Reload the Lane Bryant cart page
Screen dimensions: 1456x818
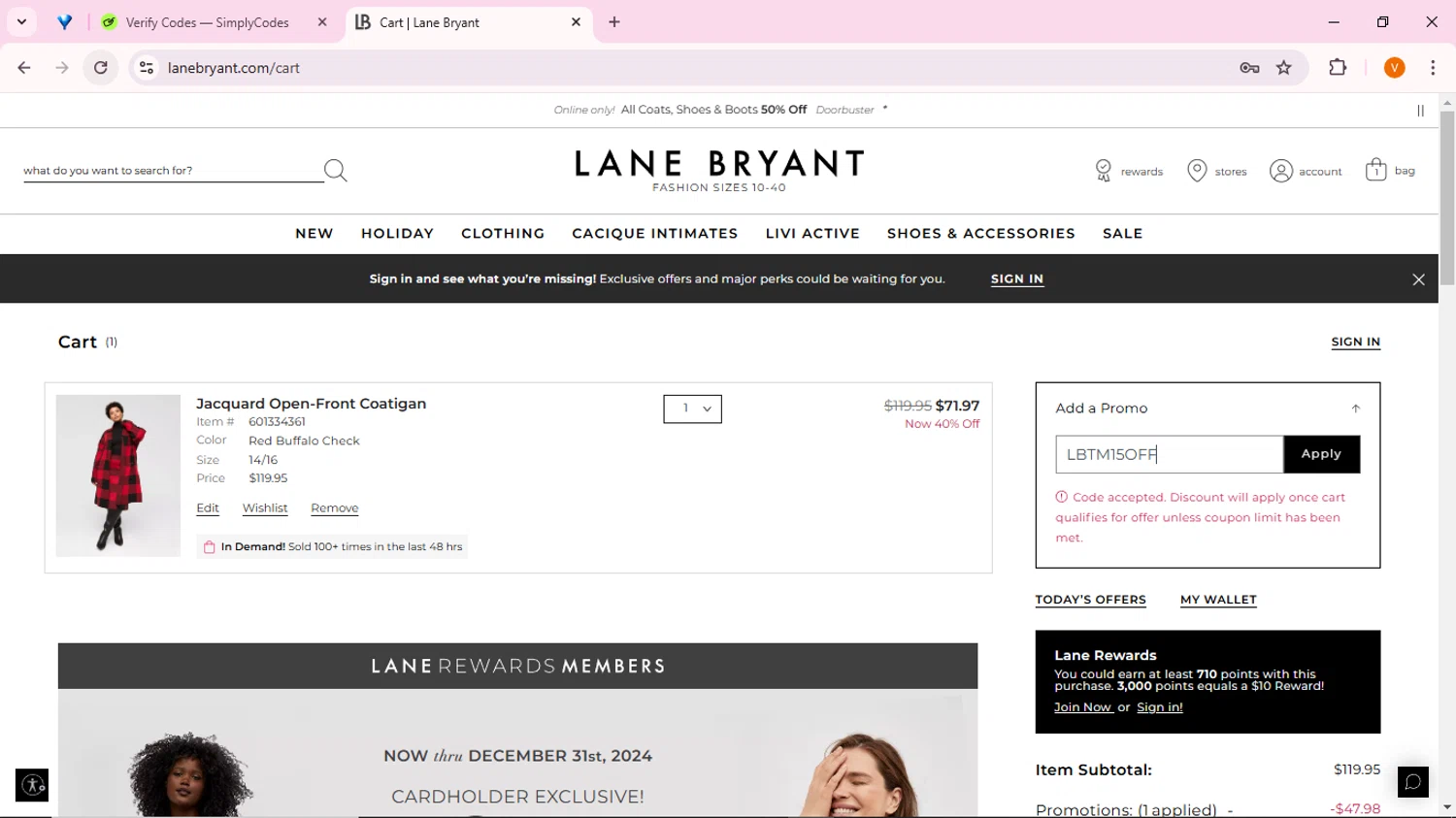click(x=101, y=68)
